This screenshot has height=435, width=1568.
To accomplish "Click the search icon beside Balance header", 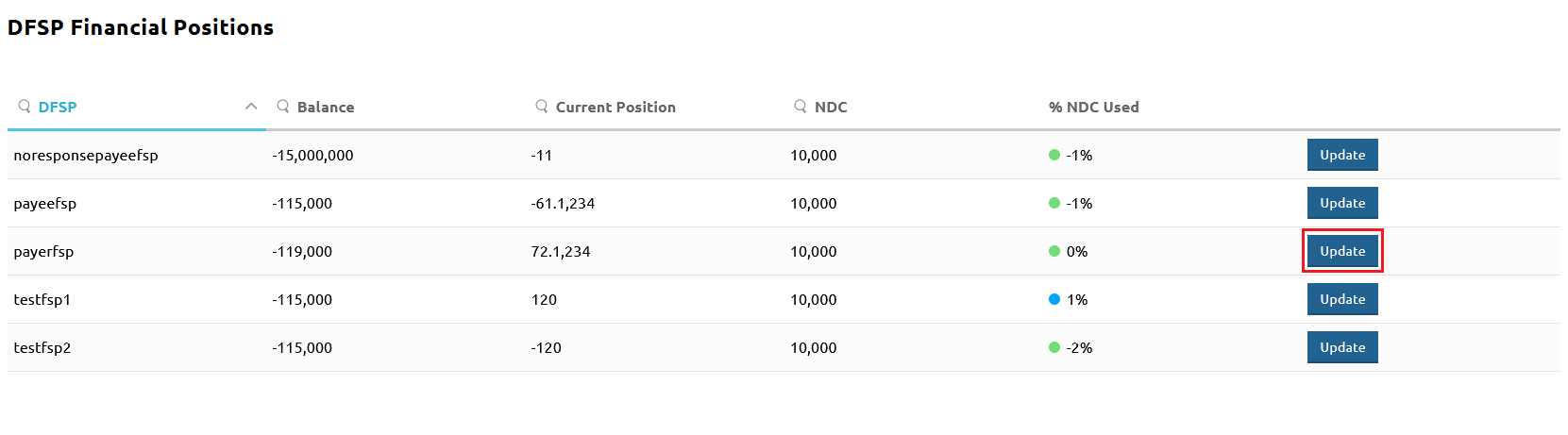I will (x=283, y=107).
